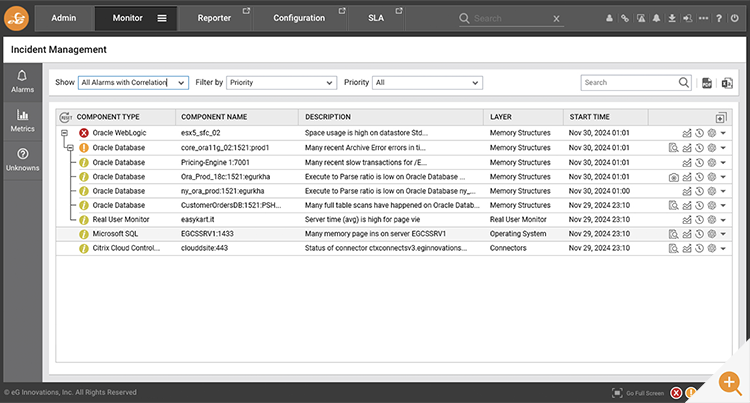Open the Metrics sidebar section
This screenshot has width=750, height=403.
[x=22, y=120]
